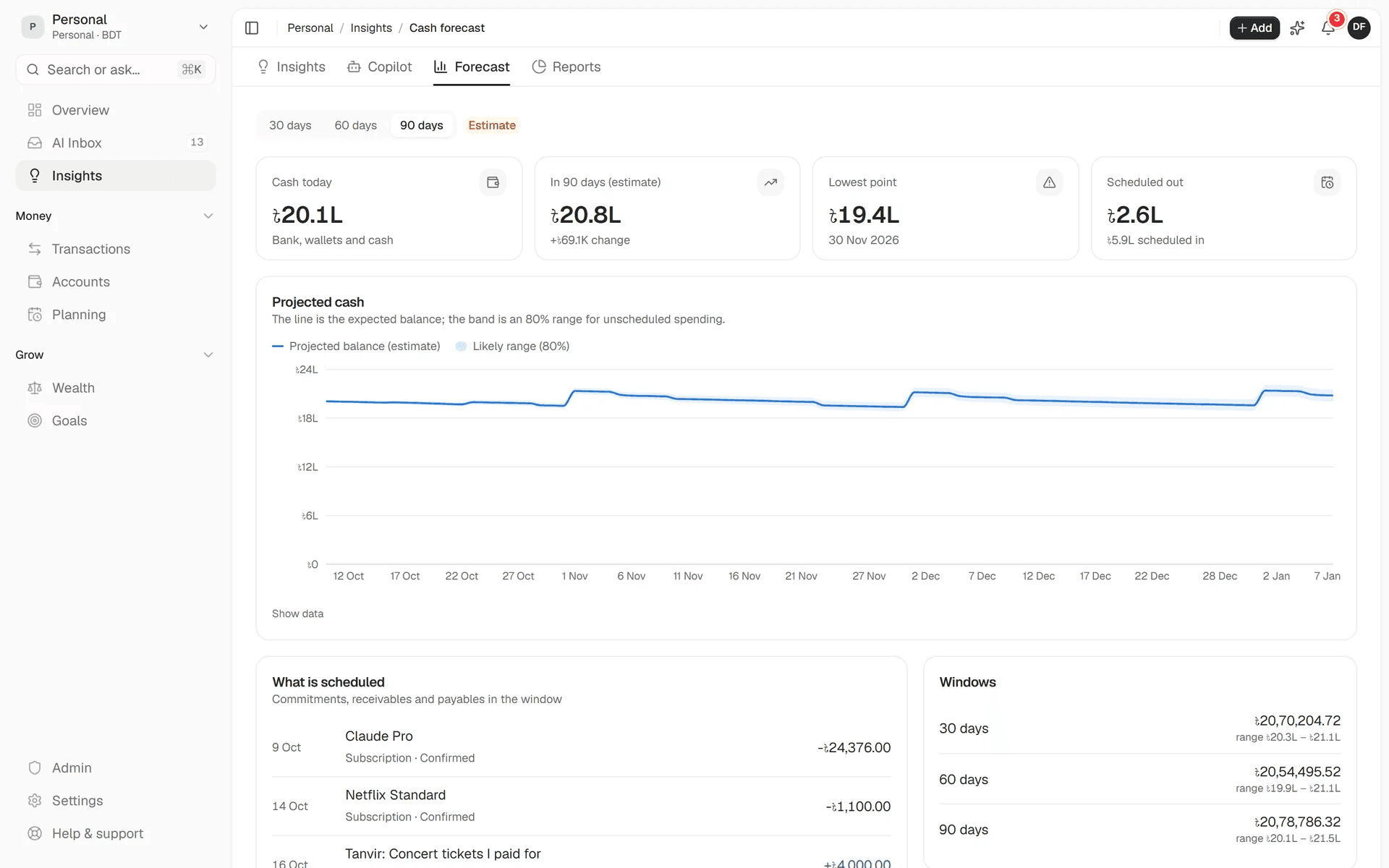Go to Overview in the sidebar
1389x868 pixels.
click(116, 110)
